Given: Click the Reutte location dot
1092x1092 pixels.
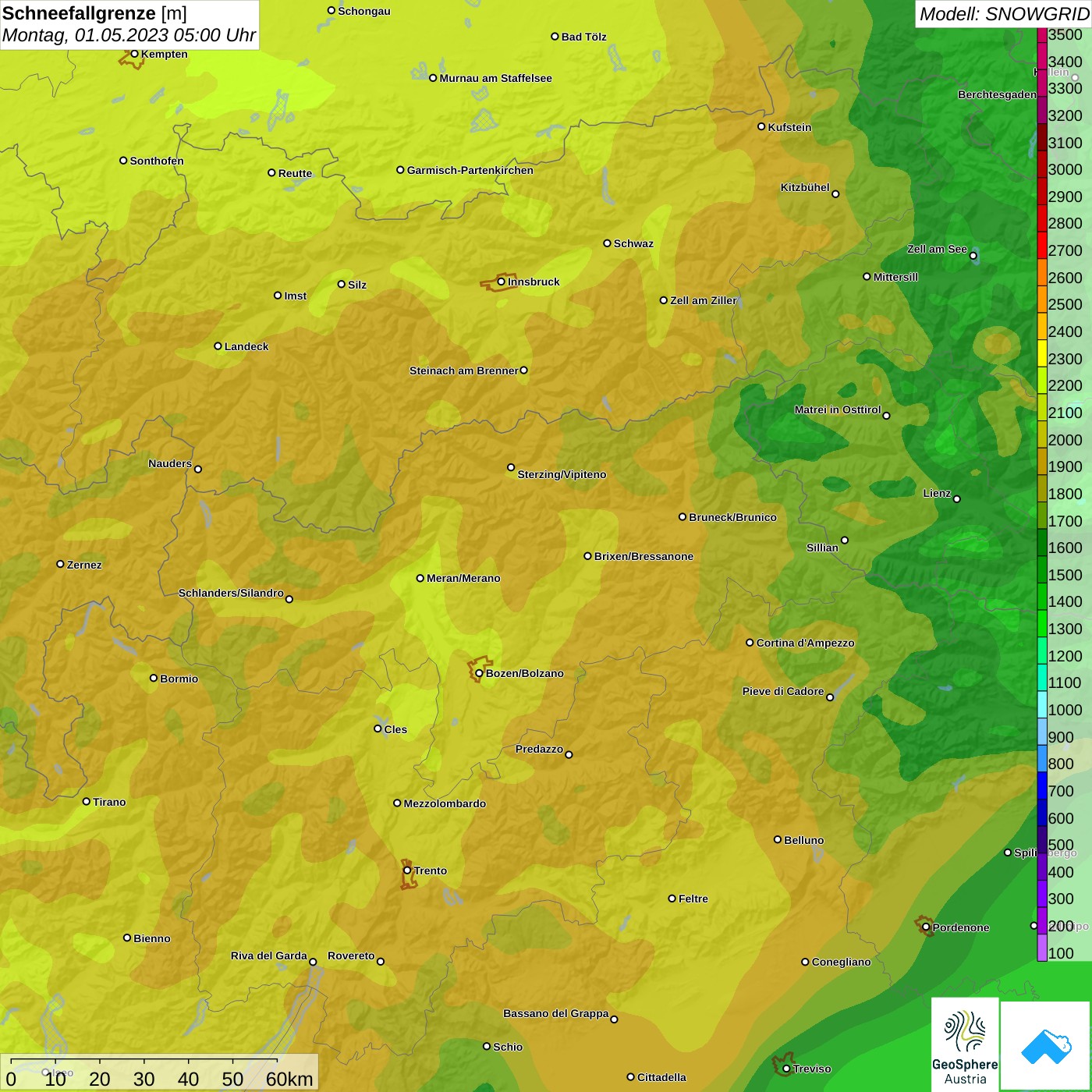Looking at the screenshot, I should click(x=271, y=172).
